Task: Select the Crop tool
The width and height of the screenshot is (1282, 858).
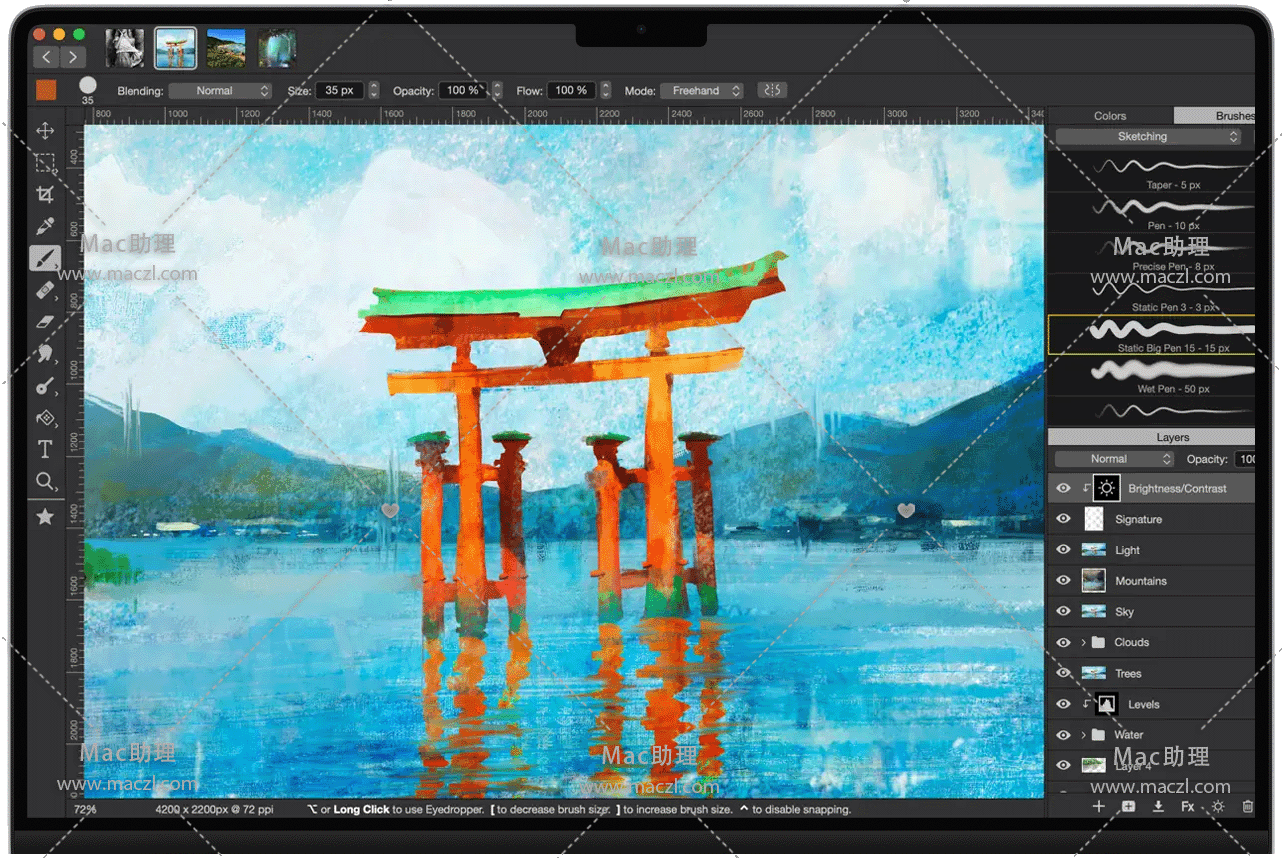Action: coord(45,194)
